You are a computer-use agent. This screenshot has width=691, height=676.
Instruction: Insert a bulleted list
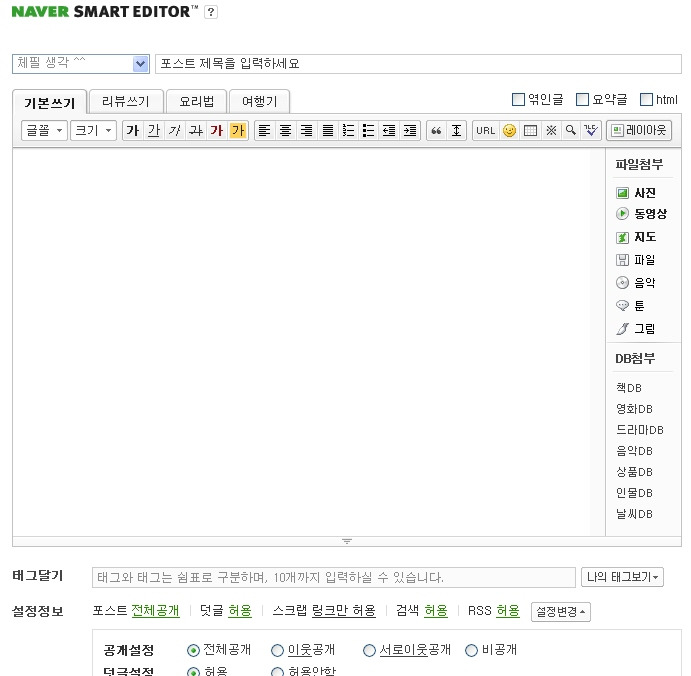368,130
